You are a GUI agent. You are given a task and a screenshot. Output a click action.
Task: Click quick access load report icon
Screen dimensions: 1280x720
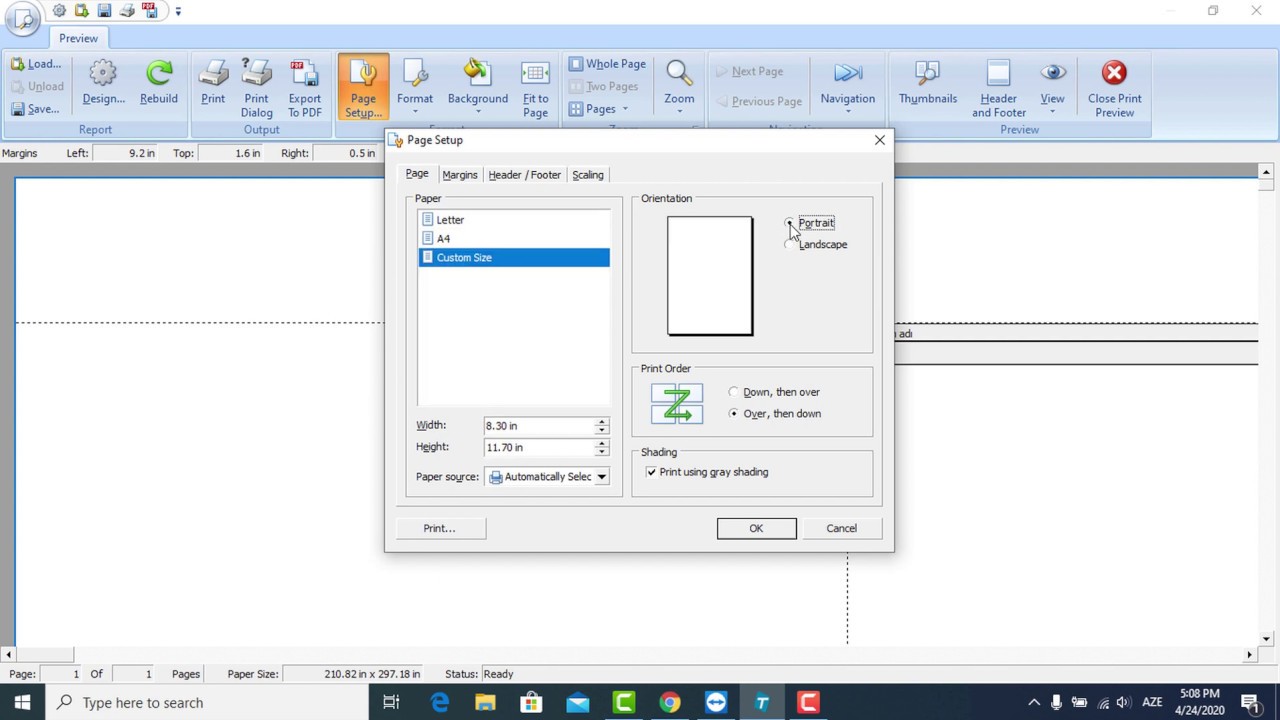point(81,11)
